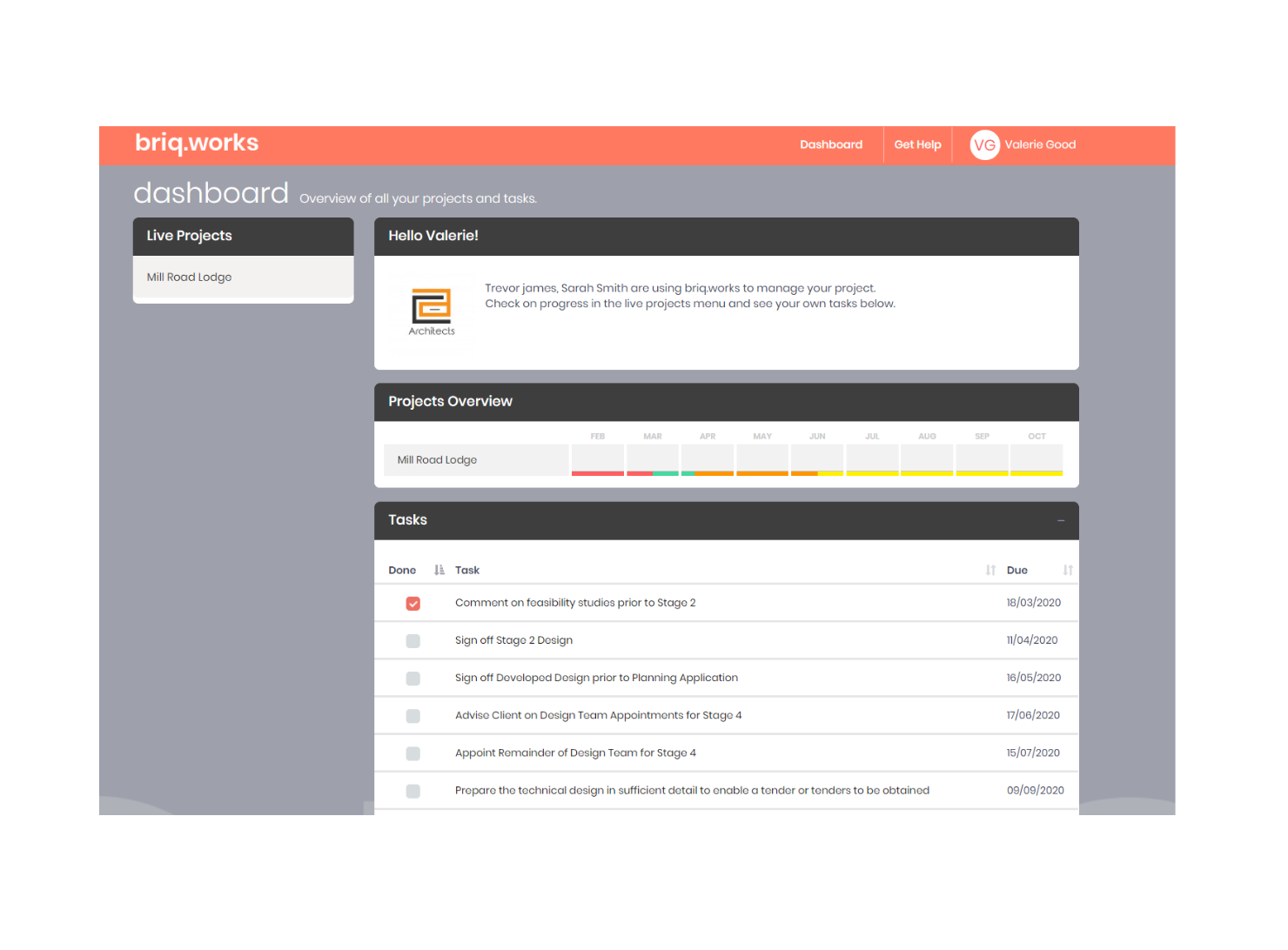
Task: Collapse the Tasks panel
Action: point(1061,520)
